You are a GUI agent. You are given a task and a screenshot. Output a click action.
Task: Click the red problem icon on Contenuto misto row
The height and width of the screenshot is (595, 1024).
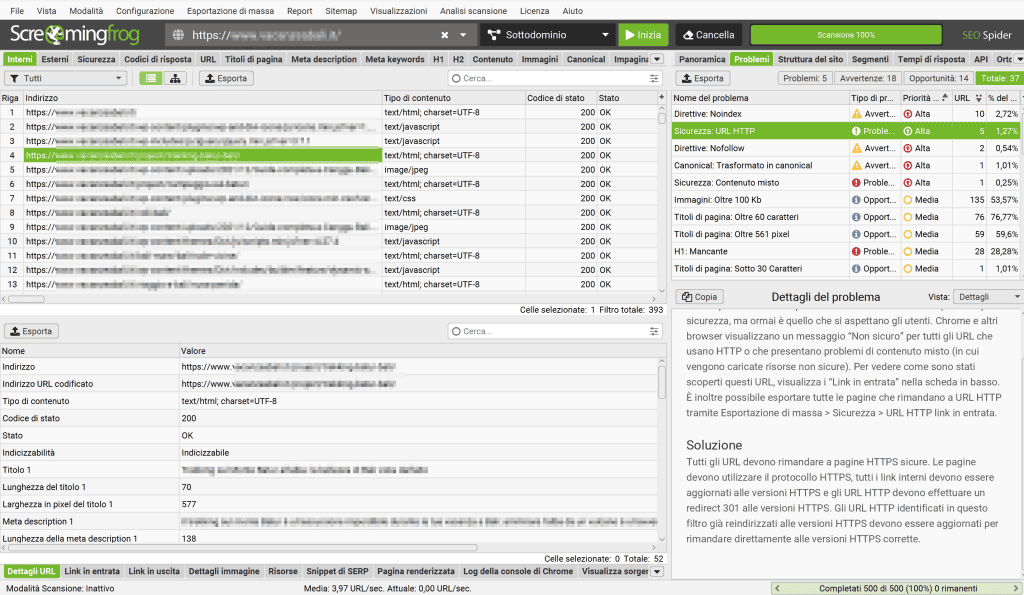click(x=856, y=183)
